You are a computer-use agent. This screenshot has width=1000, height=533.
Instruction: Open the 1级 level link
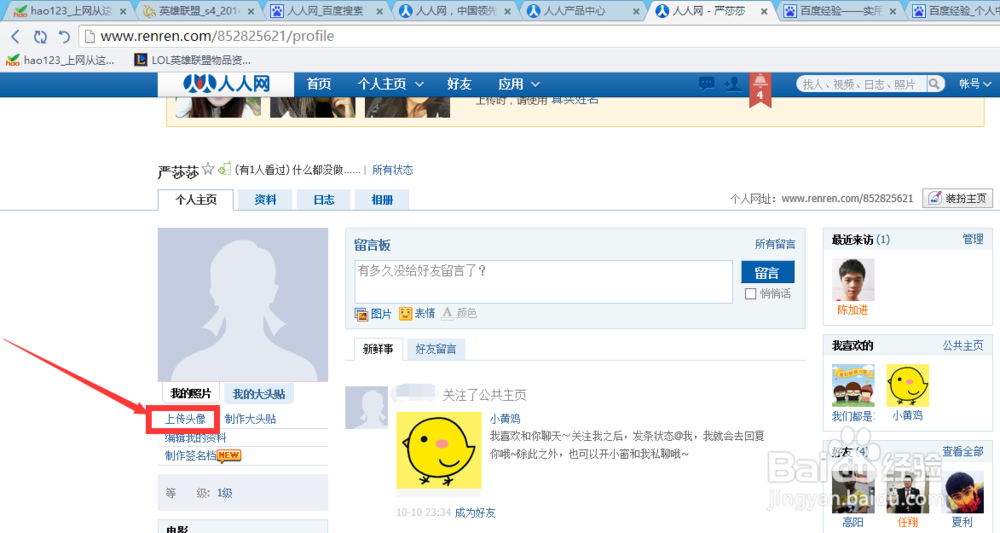pos(224,493)
